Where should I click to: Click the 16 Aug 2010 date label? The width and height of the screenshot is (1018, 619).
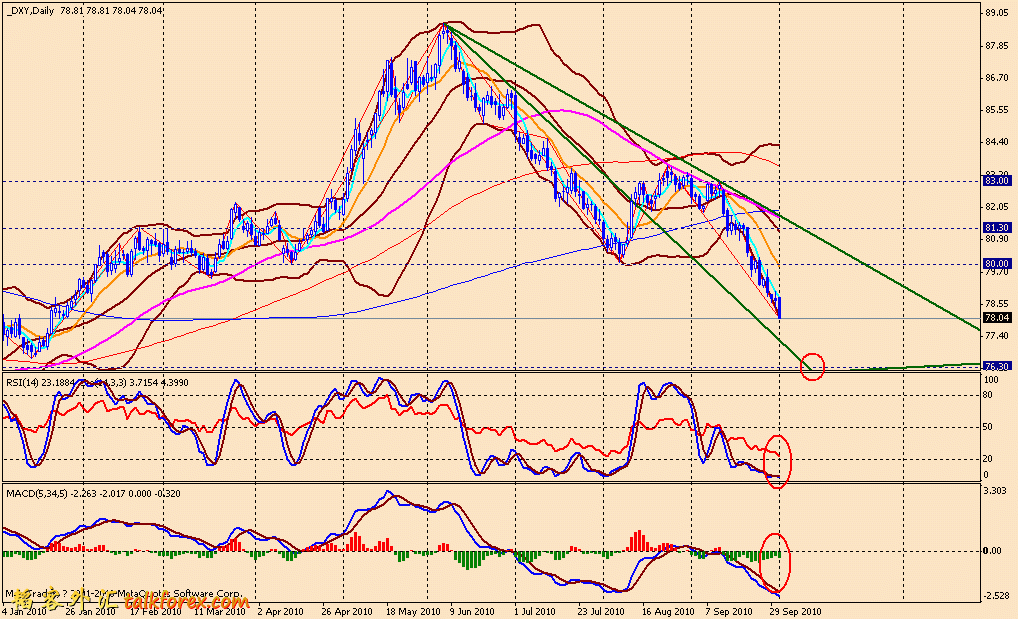pyautogui.click(x=668, y=612)
